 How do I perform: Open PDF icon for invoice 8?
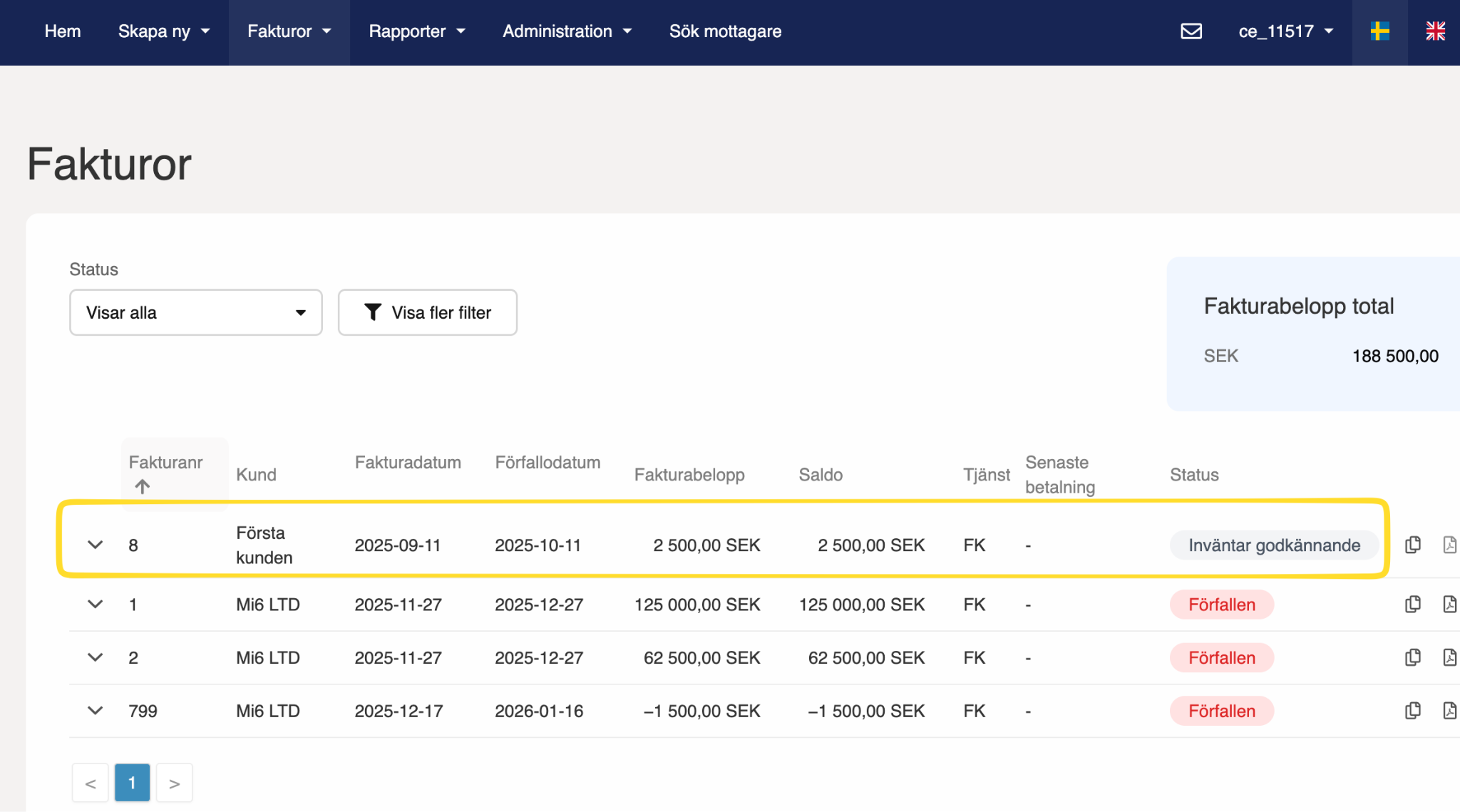[1449, 545]
